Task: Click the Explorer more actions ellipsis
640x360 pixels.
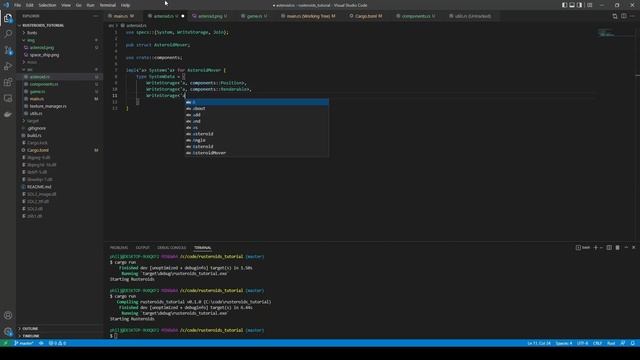Action: coord(96,16)
